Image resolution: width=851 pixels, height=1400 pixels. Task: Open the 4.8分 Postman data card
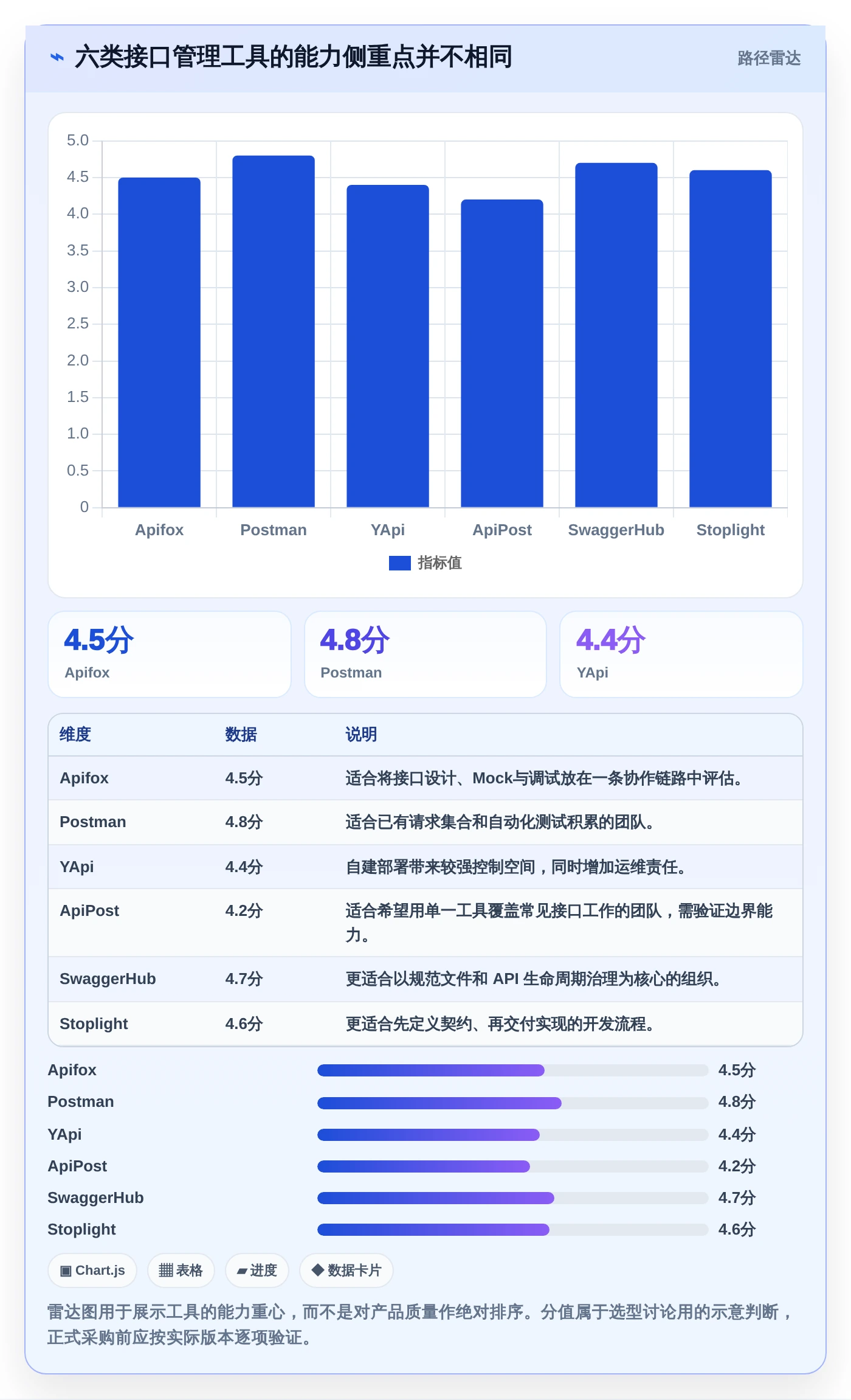click(x=425, y=654)
